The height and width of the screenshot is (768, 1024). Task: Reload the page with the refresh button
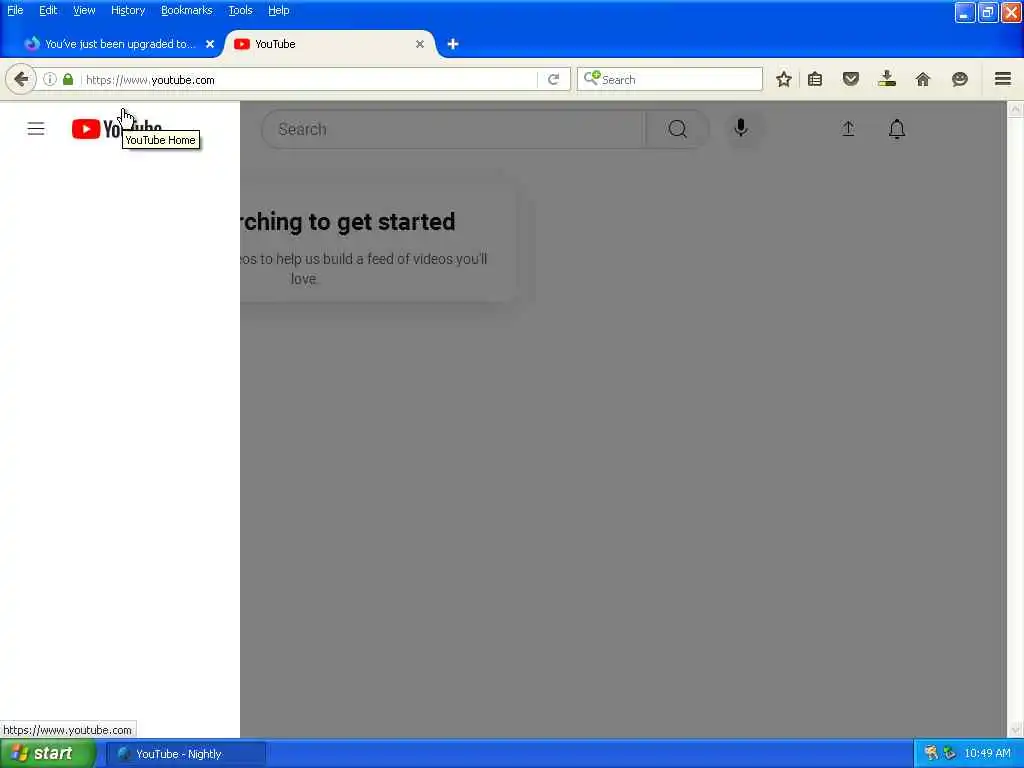click(553, 79)
